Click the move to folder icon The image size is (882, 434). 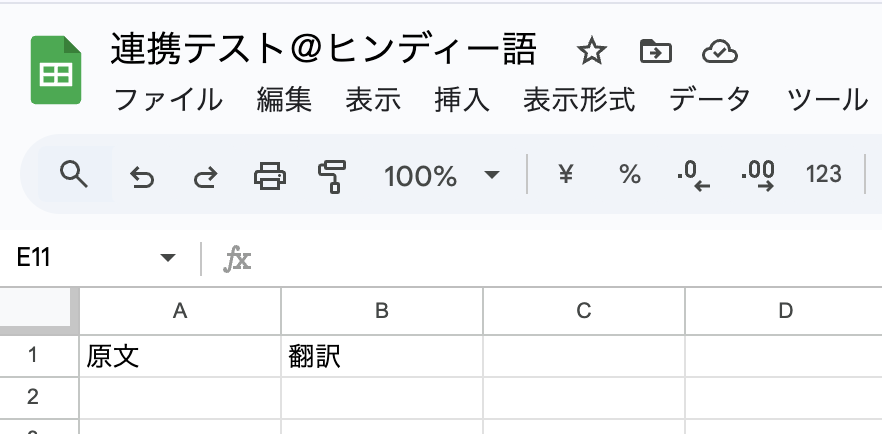(655, 51)
